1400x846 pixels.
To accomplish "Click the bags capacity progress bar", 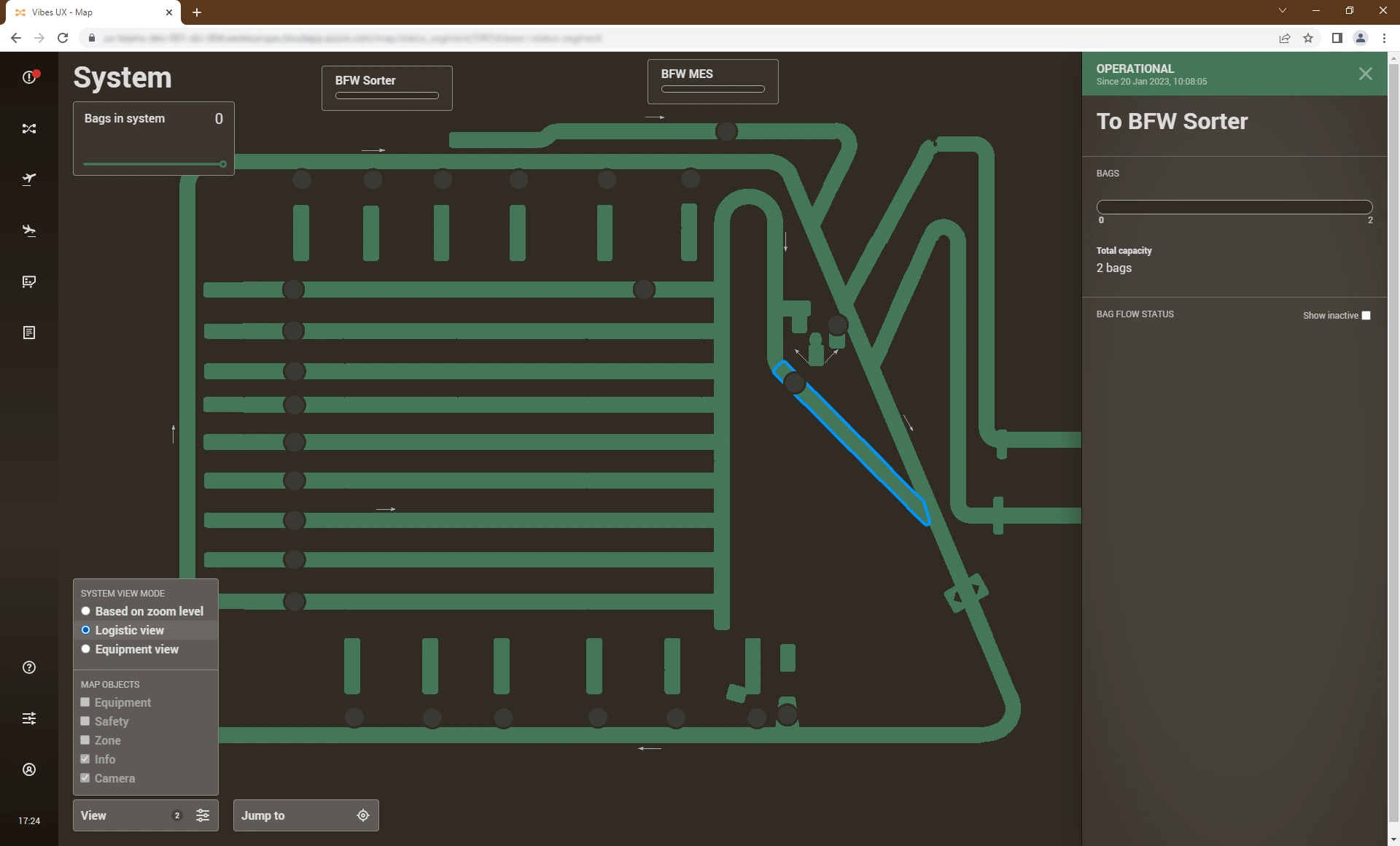I will click(1234, 207).
